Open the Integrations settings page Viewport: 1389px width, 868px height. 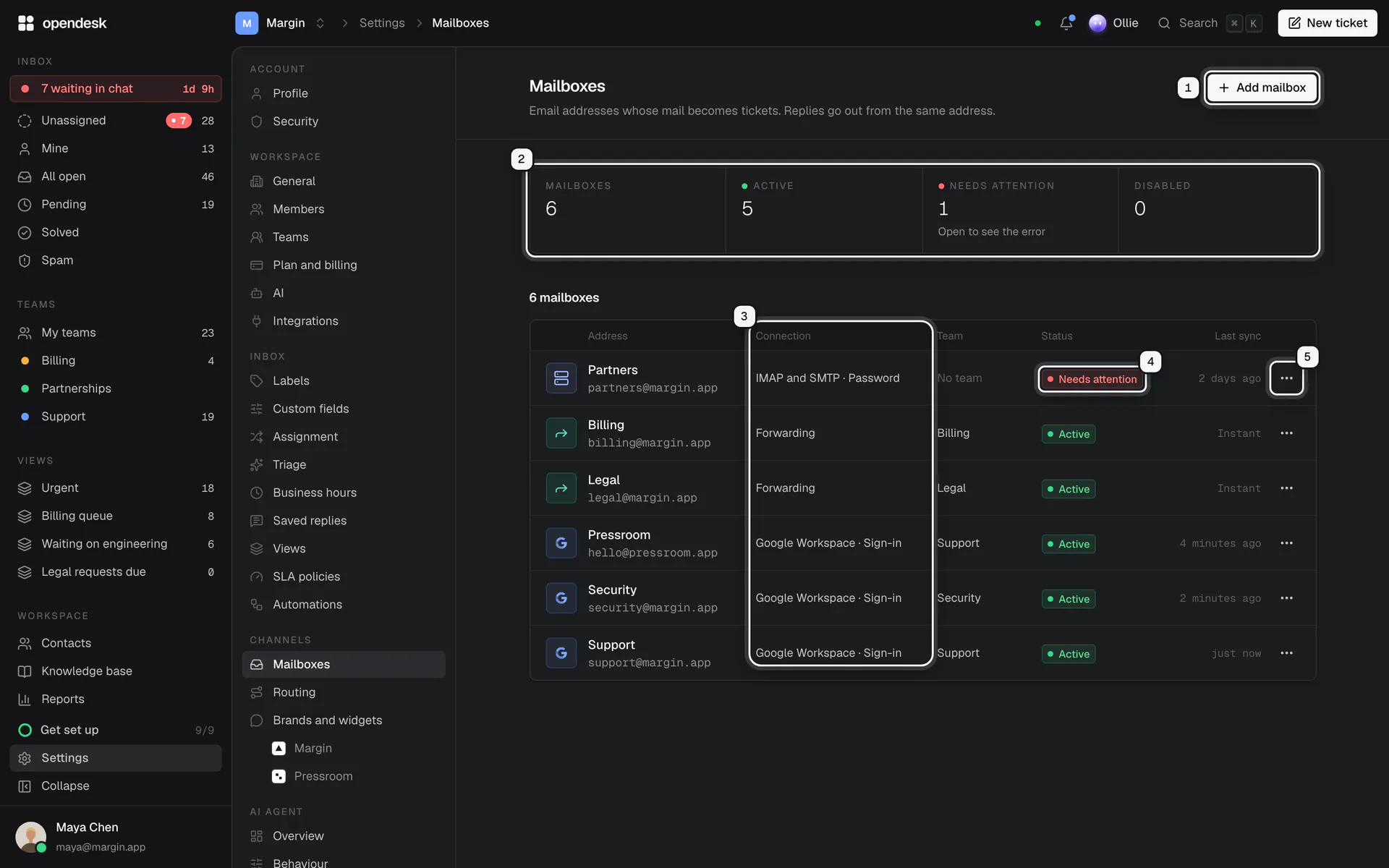pos(344,321)
